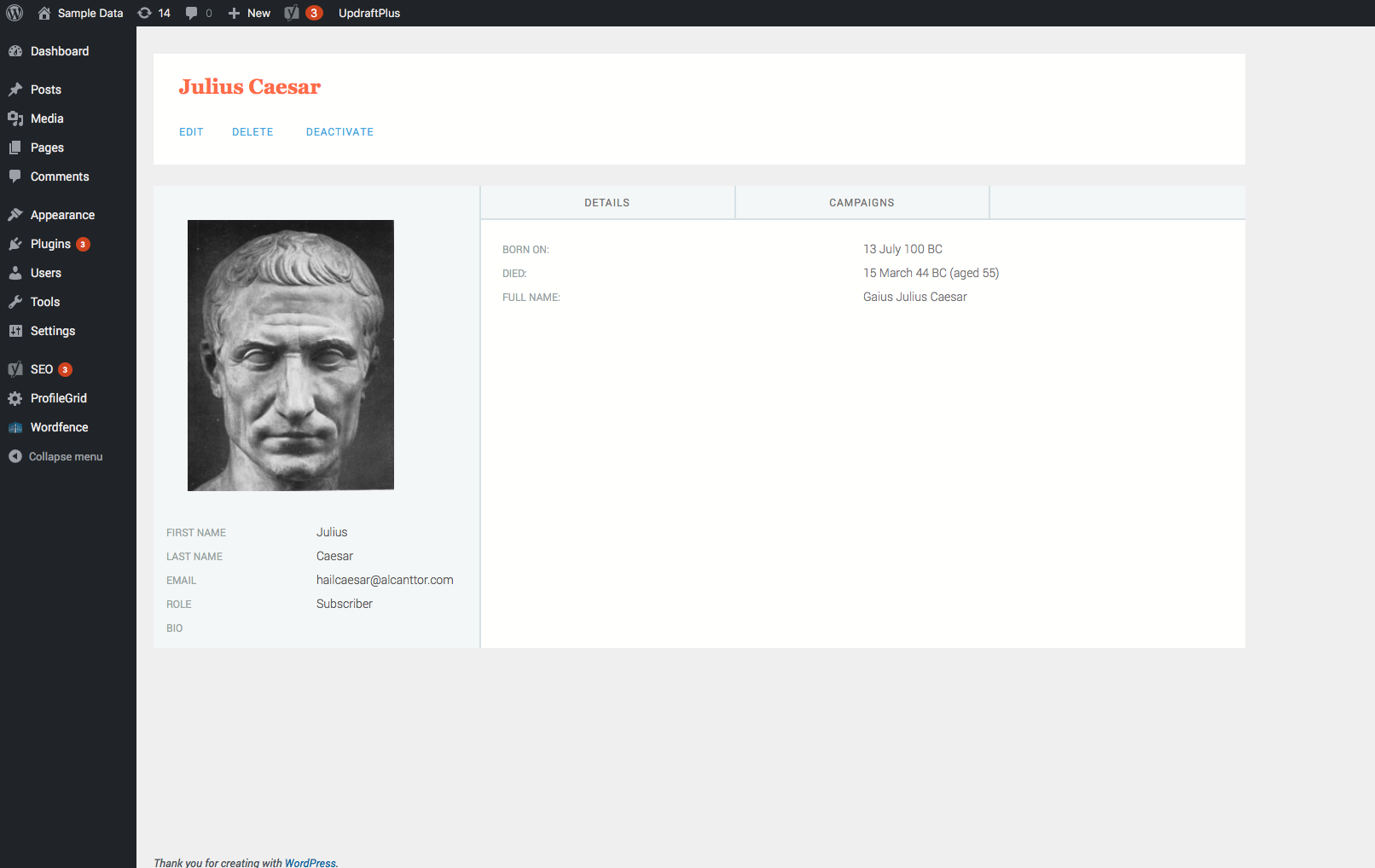
Task: Click the Media icon in sidebar
Action: point(15,119)
